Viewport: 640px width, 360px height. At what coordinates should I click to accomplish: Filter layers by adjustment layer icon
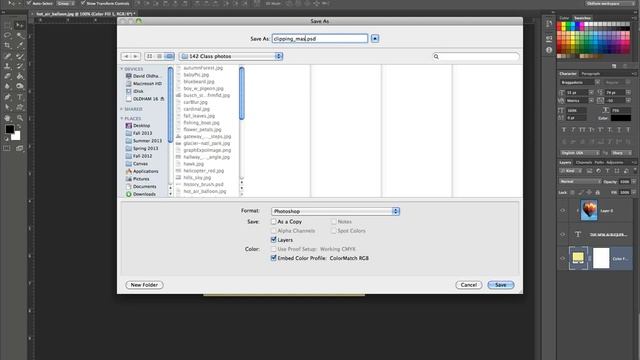pos(599,171)
